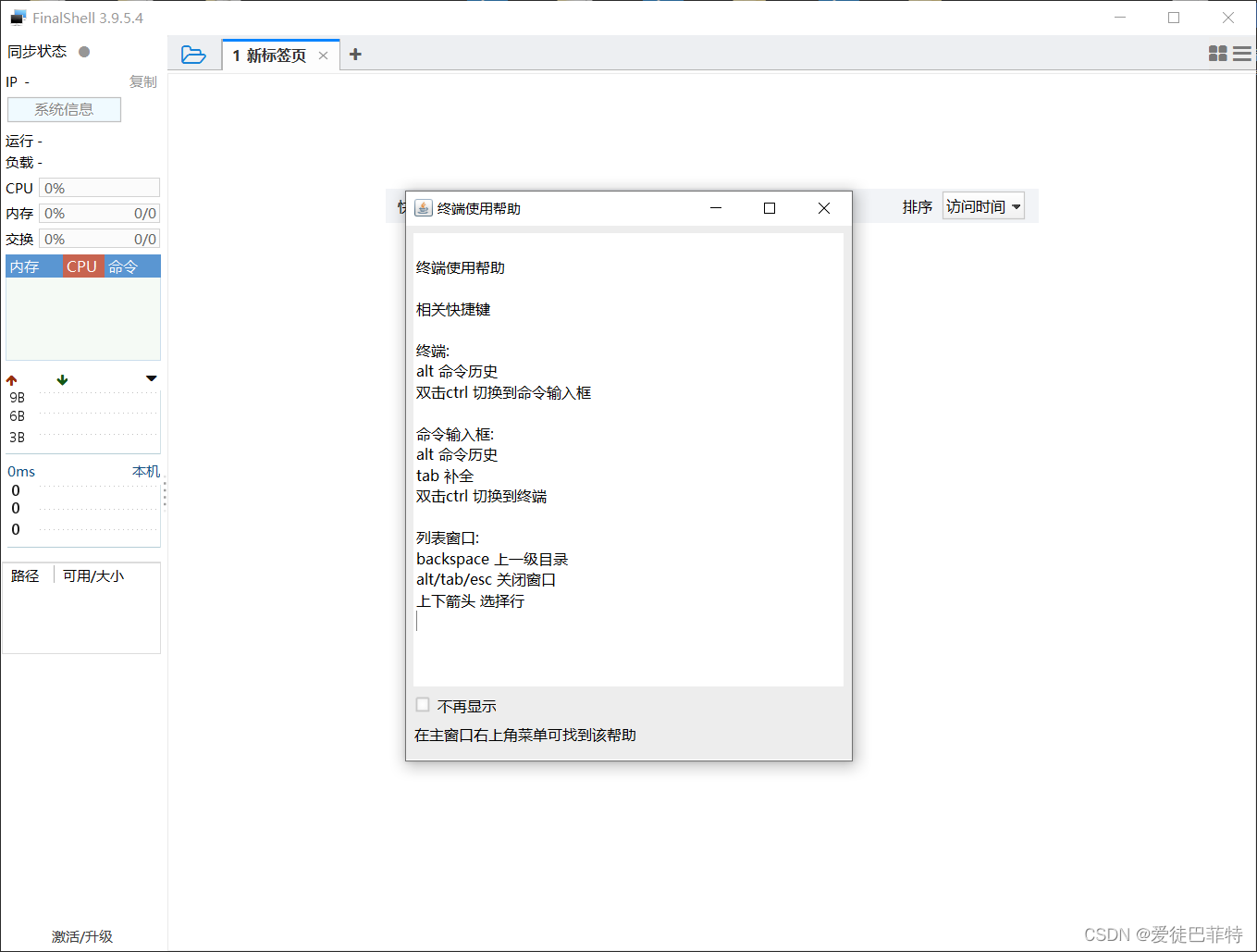Maximize the FinalShell main window
Screen dimensions: 1257x952
1174,18
